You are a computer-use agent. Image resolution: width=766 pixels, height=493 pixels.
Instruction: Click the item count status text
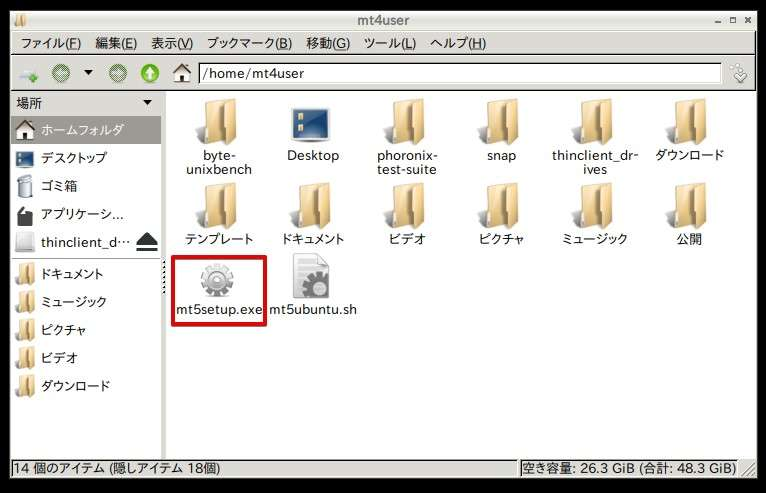[x=116, y=469]
